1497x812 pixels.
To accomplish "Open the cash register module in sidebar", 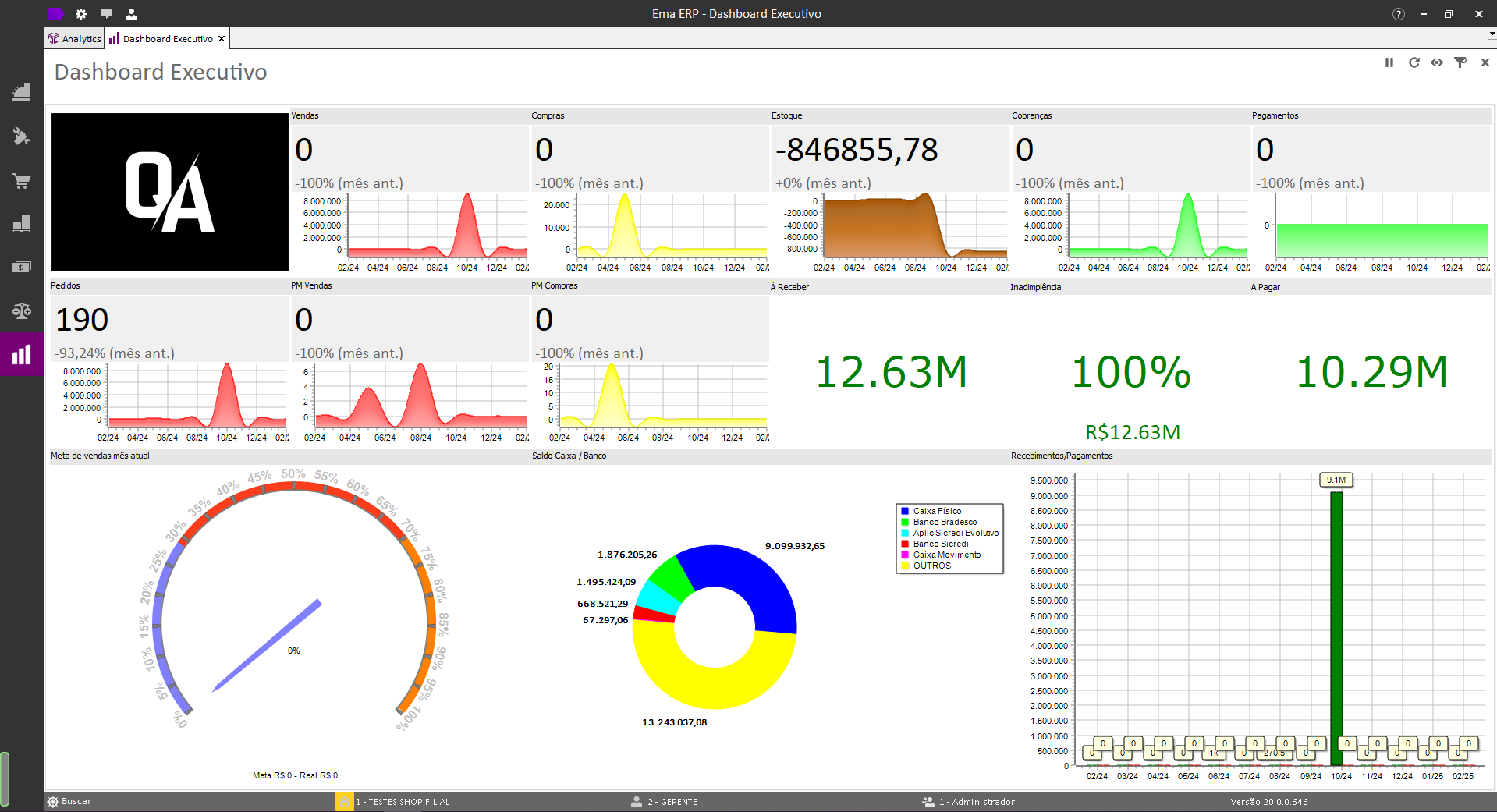I will (x=22, y=93).
